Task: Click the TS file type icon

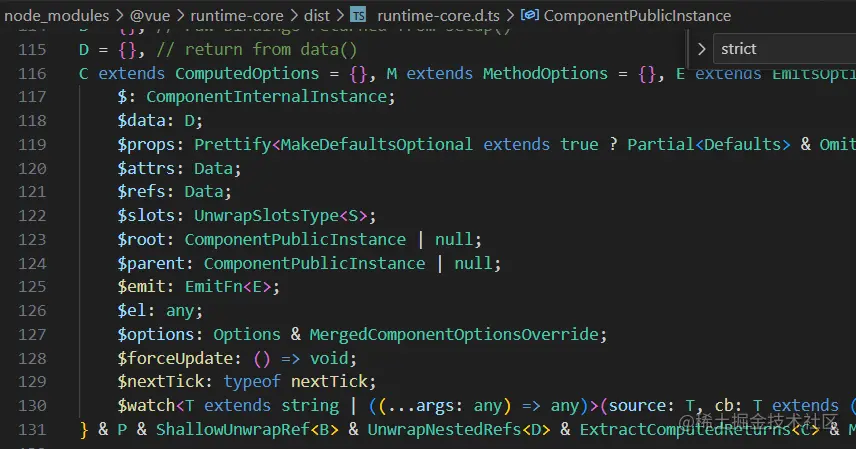Action: (358, 15)
